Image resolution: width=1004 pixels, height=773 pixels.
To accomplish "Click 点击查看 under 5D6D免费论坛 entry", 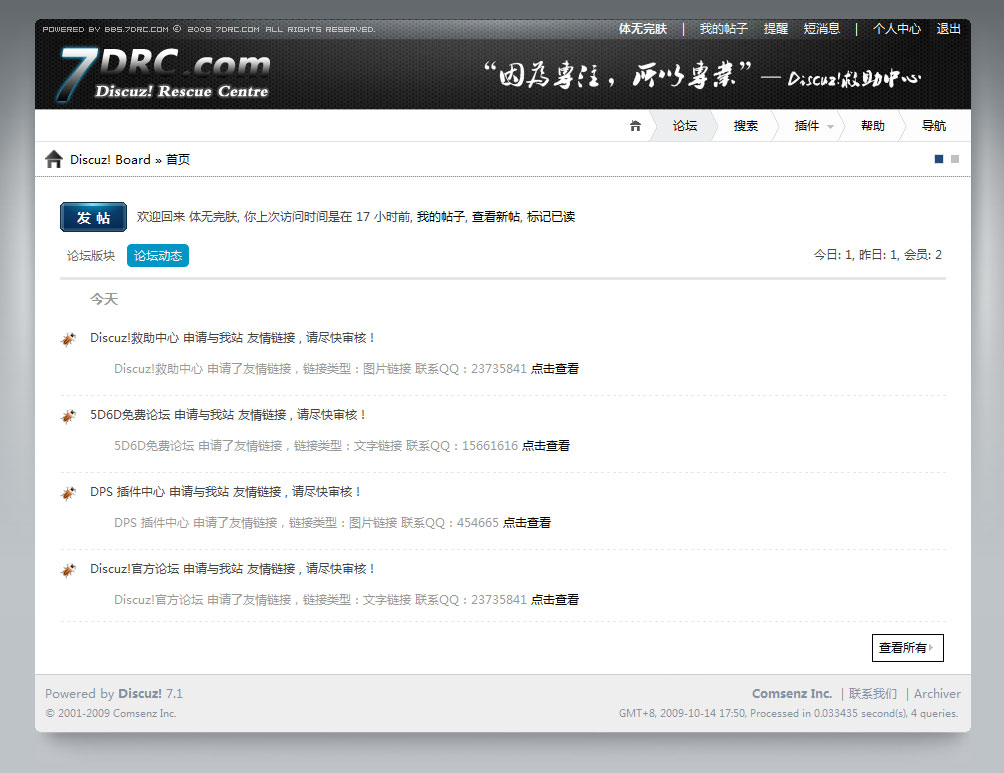I will 546,445.
